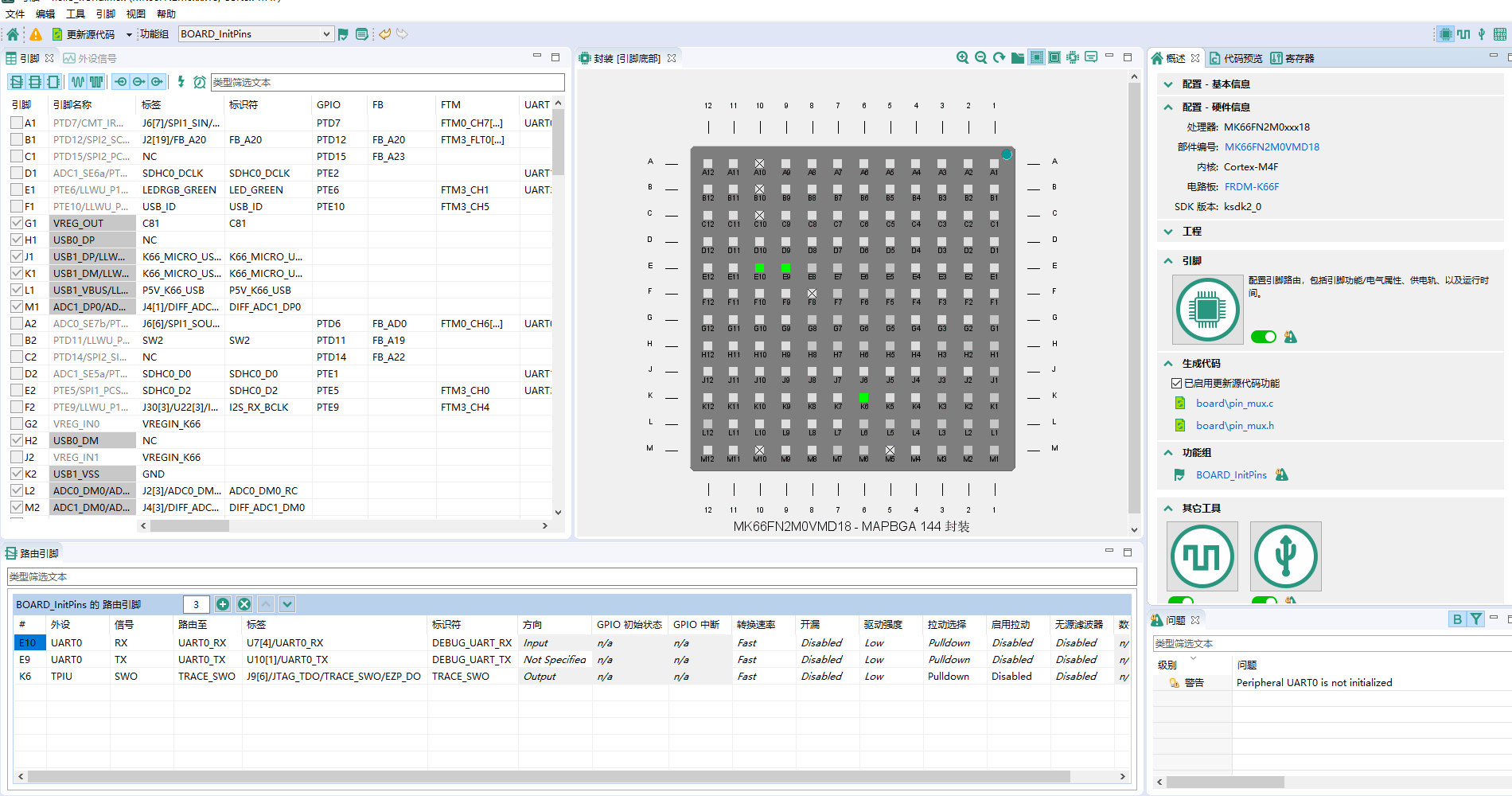Check the checkbox on pin A1 row

[17, 123]
